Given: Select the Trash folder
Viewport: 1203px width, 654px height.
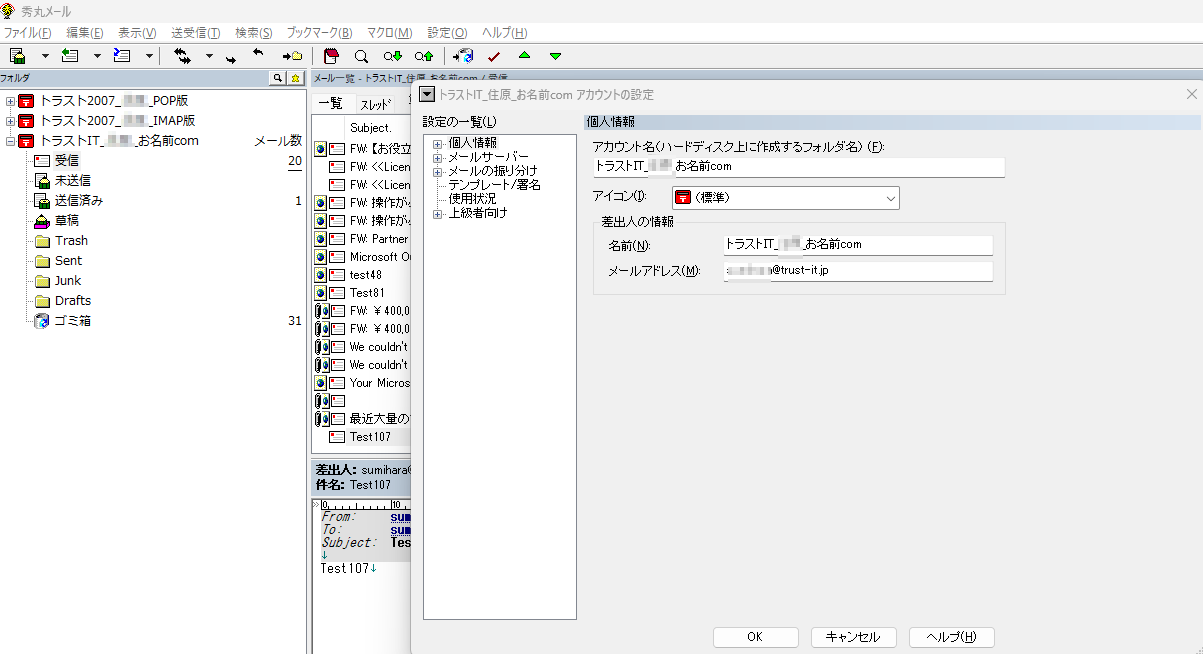Looking at the screenshot, I should (x=71, y=241).
